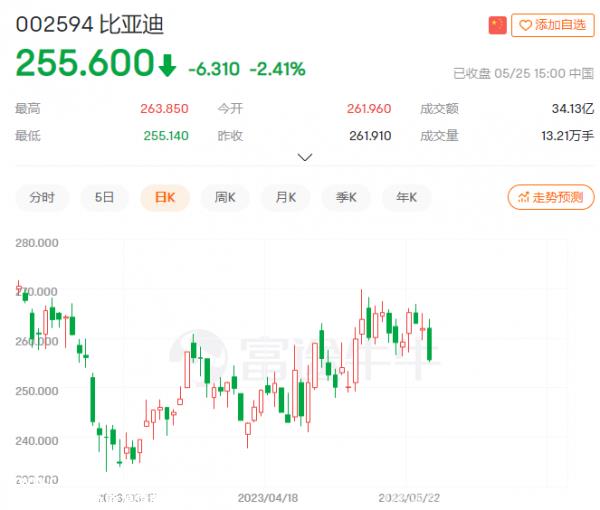600x510 pixels.
Task: Click the green down arrow icon
Action: [x=167, y=65]
